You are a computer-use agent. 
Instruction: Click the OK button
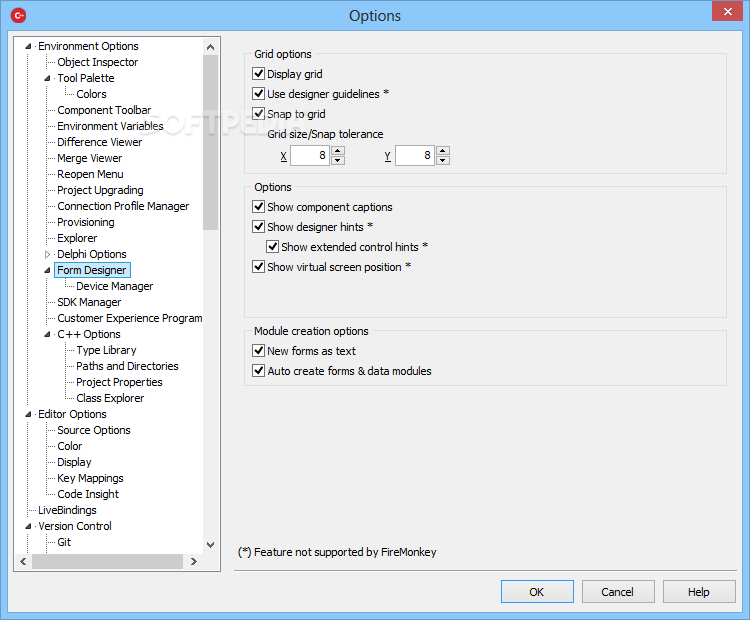[x=537, y=592]
